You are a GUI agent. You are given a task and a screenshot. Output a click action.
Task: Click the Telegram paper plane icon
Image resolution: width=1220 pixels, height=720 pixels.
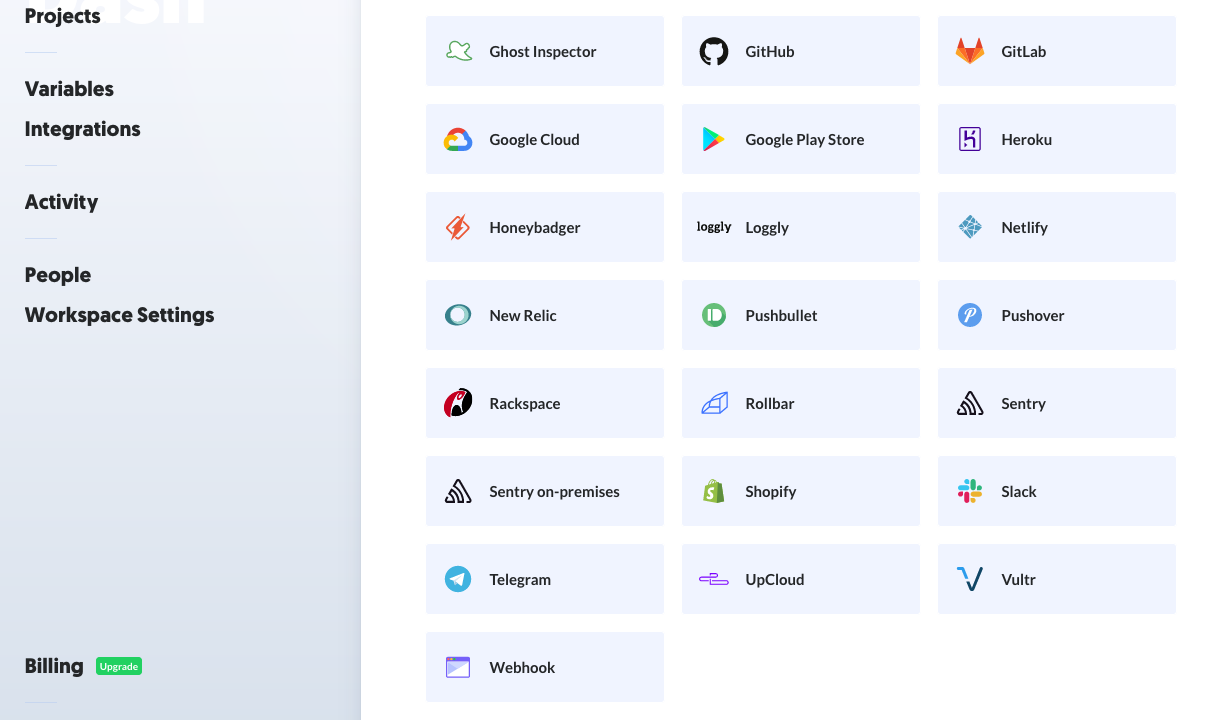click(458, 579)
